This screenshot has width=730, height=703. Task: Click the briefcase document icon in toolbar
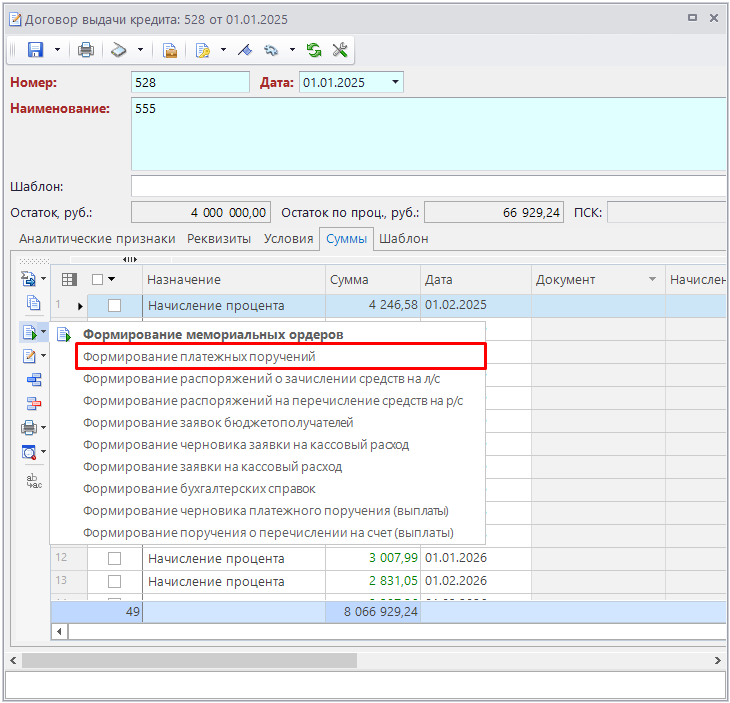(170, 50)
